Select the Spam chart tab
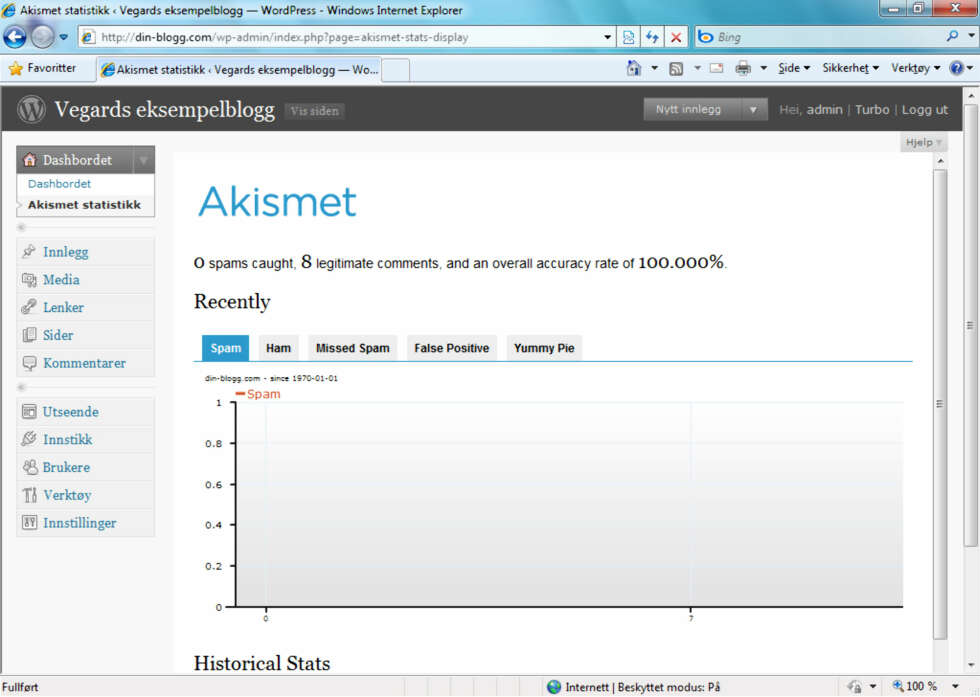 point(226,348)
